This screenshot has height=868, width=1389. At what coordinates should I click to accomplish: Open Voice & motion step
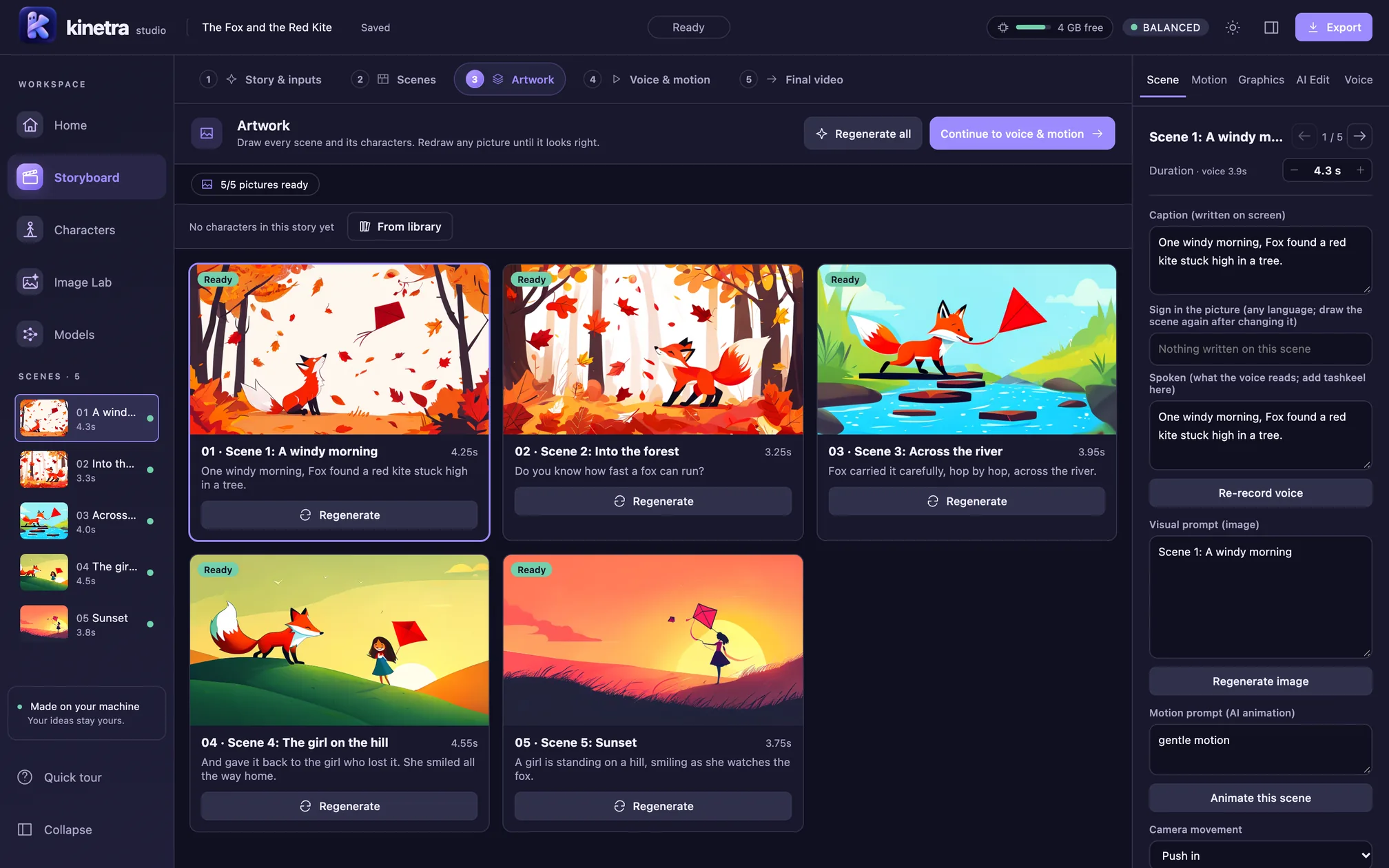pyautogui.click(x=648, y=79)
